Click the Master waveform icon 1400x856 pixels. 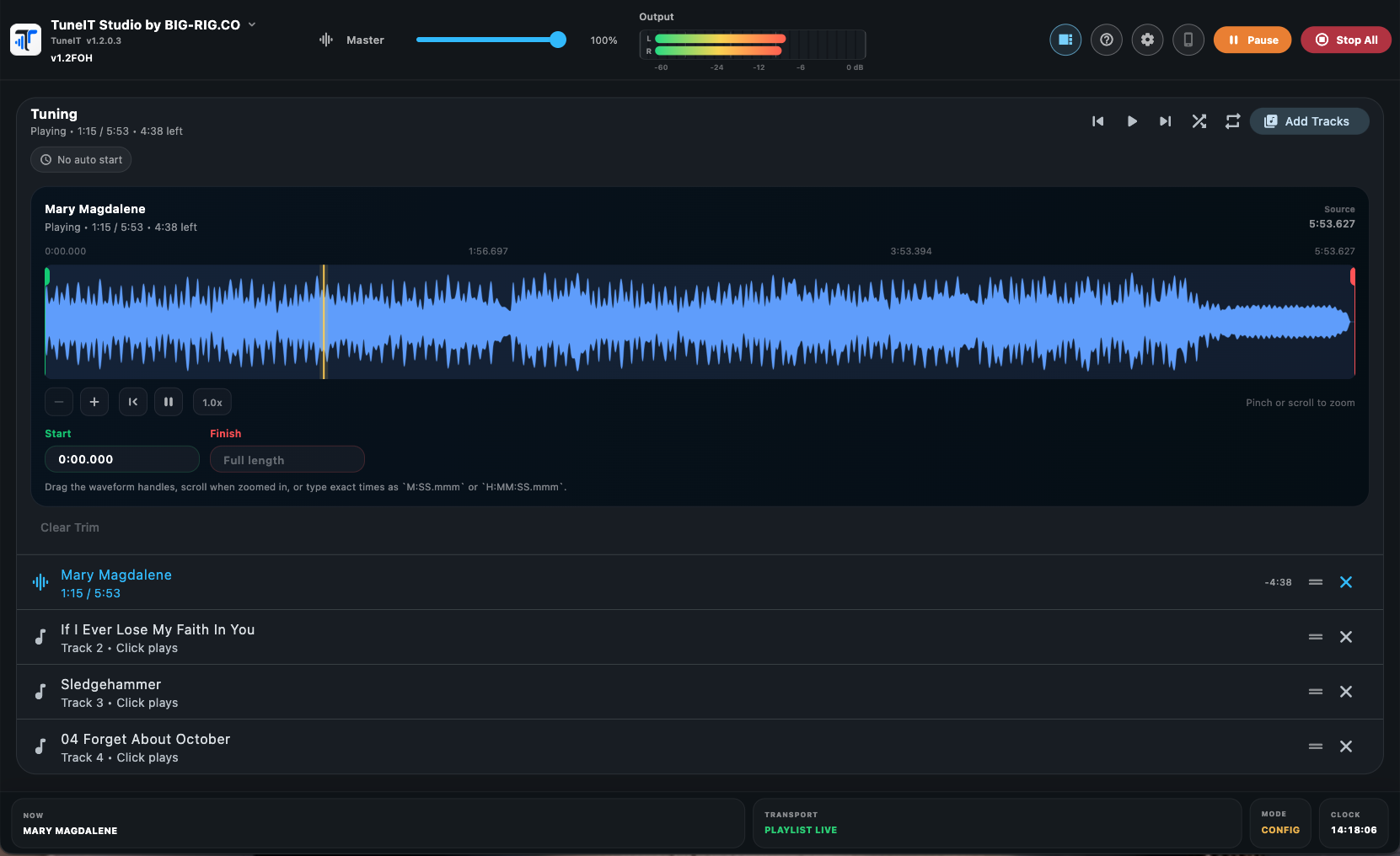(326, 40)
